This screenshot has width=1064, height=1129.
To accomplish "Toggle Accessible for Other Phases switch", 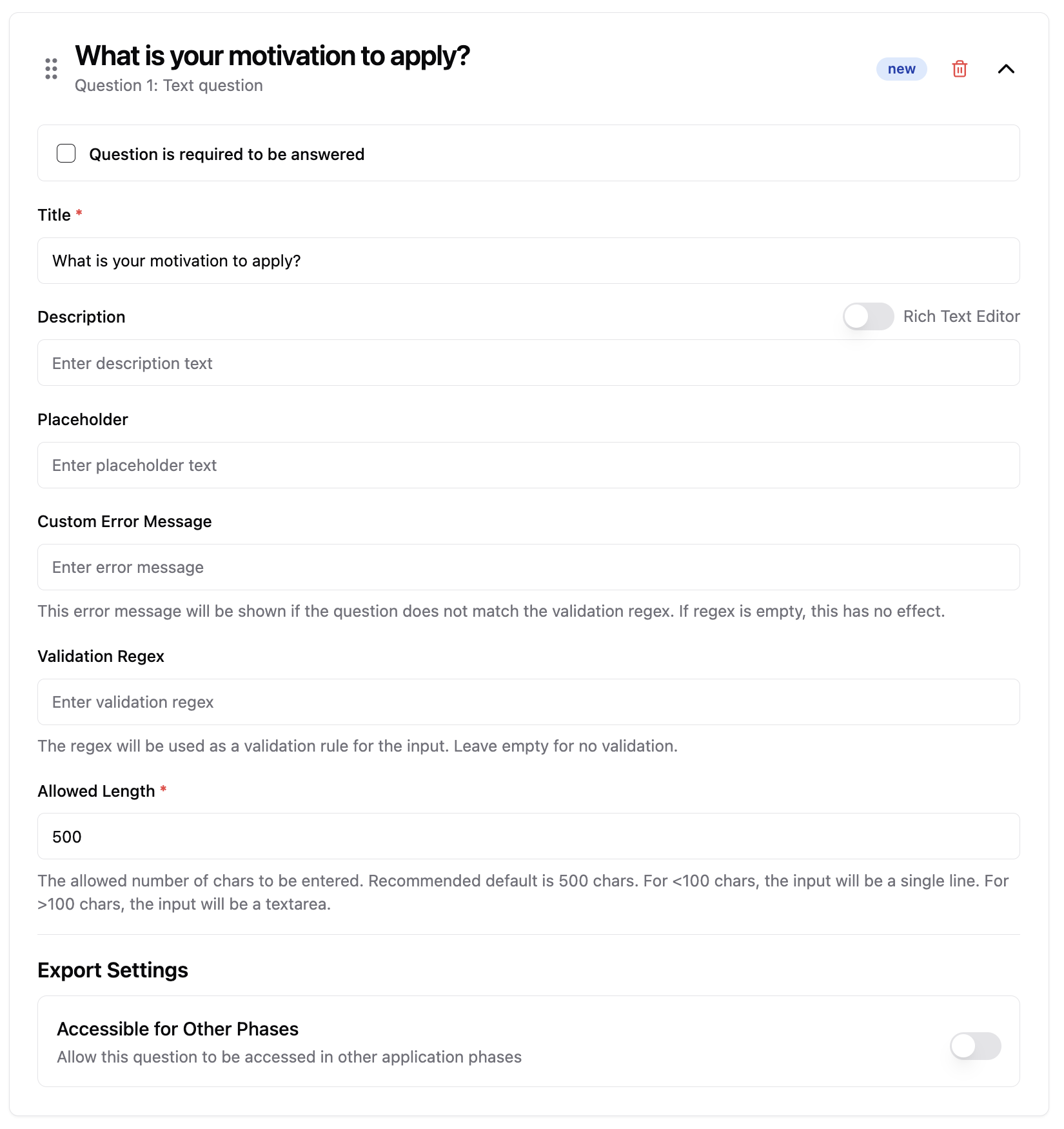I will [x=975, y=1046].
